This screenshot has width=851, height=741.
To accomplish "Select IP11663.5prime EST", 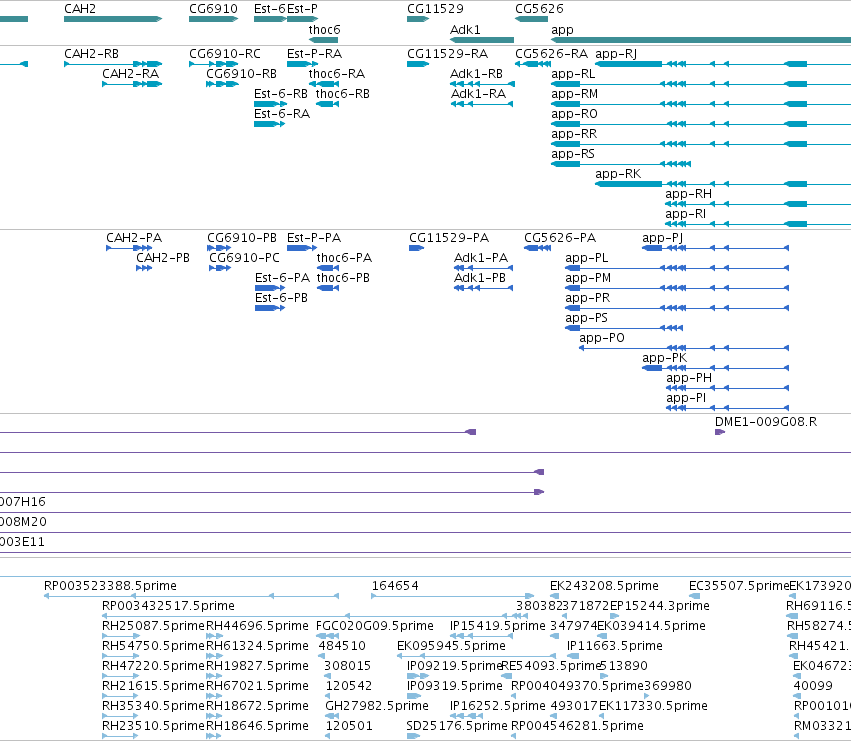I will click(573, 656).
